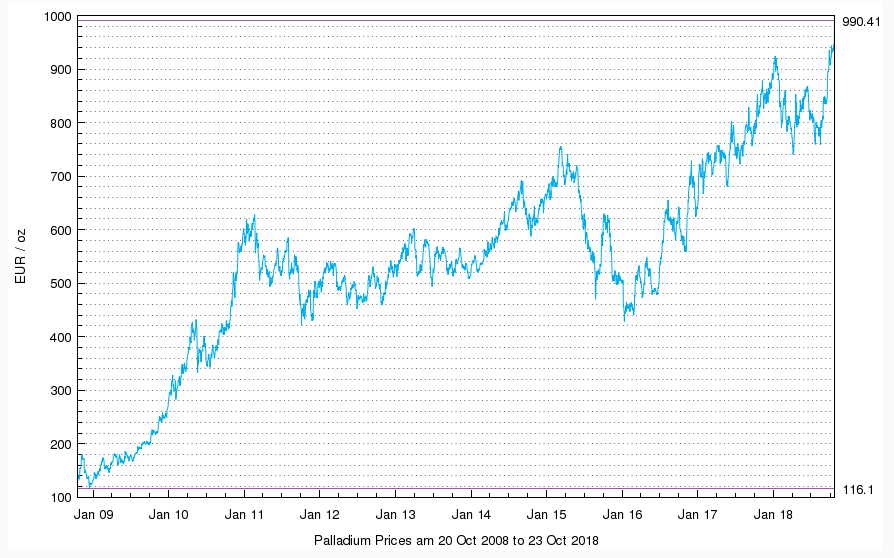This screenshot has width=894, height=558.
Task: Select the 'Jan 11' x-axis label
Action: click(x=244, y=516)
